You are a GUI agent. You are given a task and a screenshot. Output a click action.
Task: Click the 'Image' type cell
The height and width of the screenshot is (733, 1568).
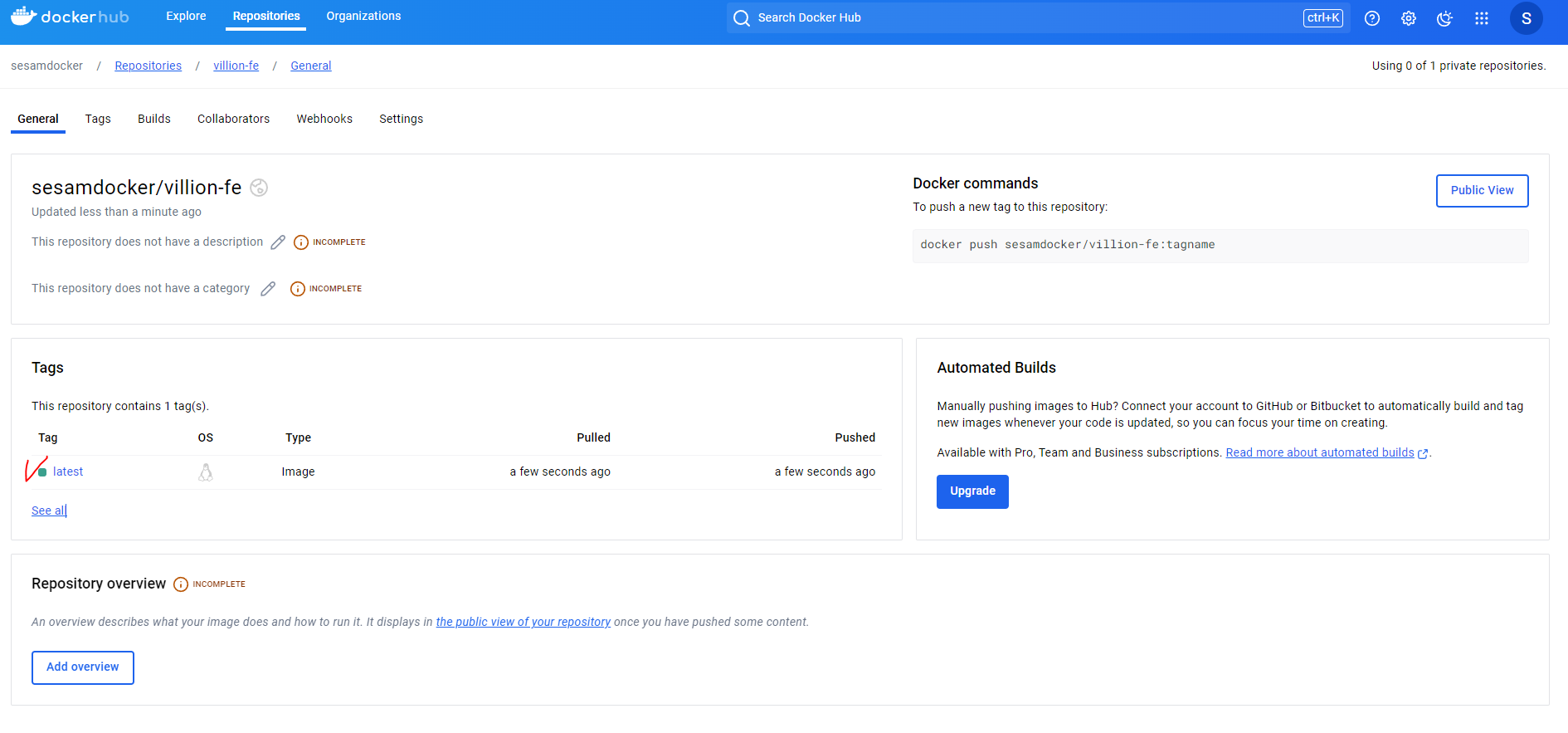click(x=298, y=472)
